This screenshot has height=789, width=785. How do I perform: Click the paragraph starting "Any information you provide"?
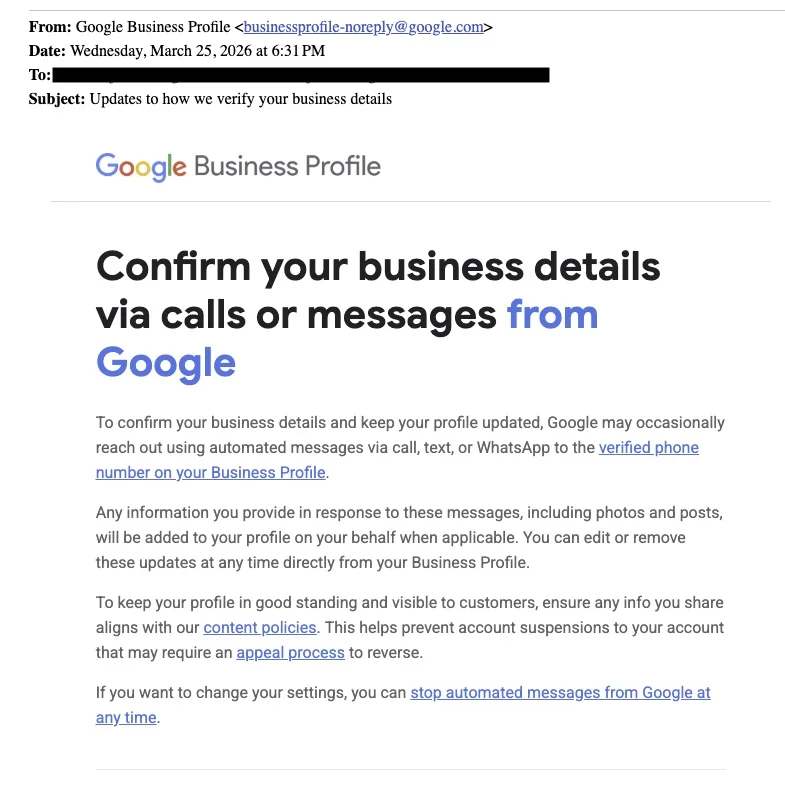click(408, 537)
